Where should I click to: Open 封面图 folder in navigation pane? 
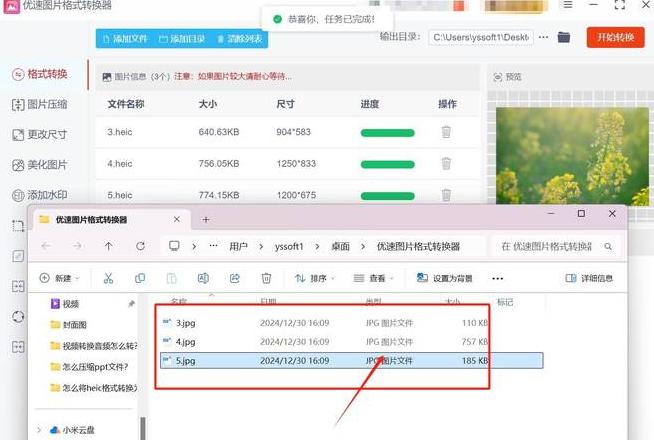click(68, 324)
